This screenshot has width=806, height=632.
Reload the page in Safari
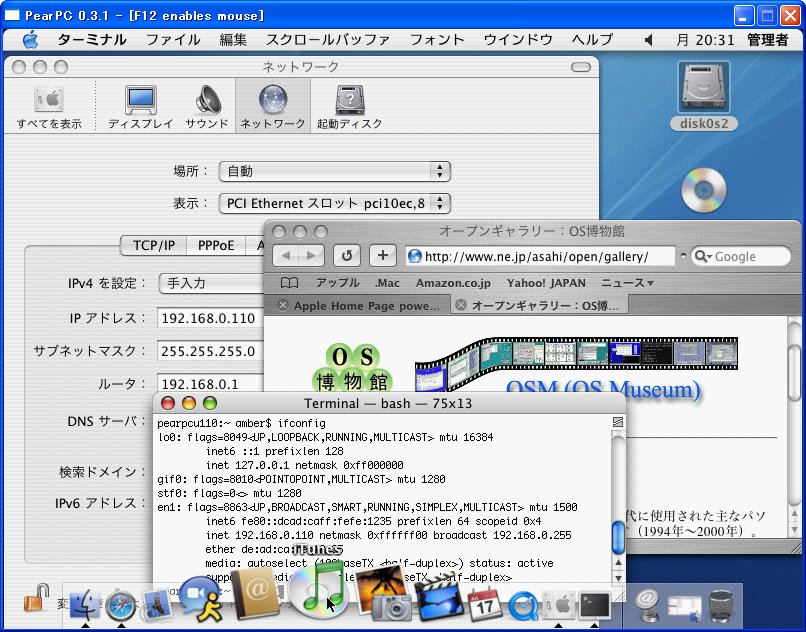[x=347, y=256]
